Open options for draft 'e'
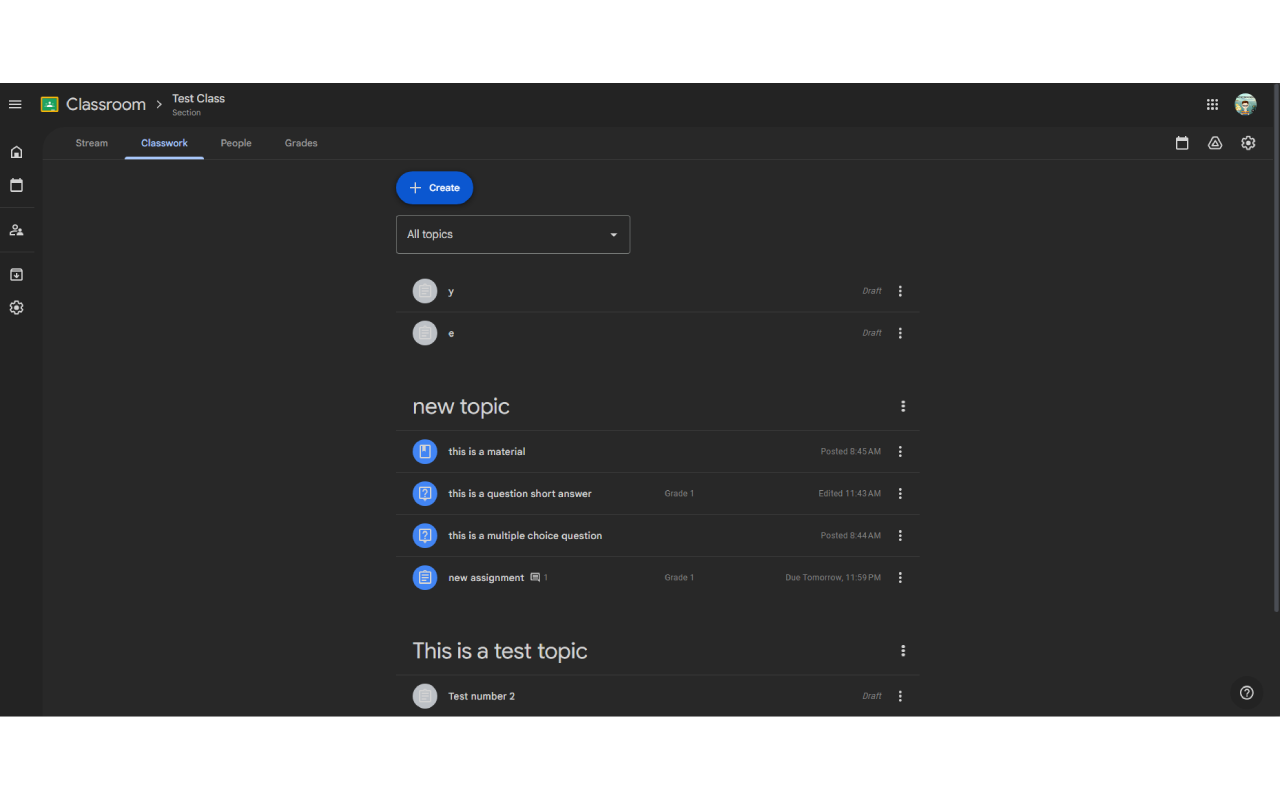 (x=900, y=333)
